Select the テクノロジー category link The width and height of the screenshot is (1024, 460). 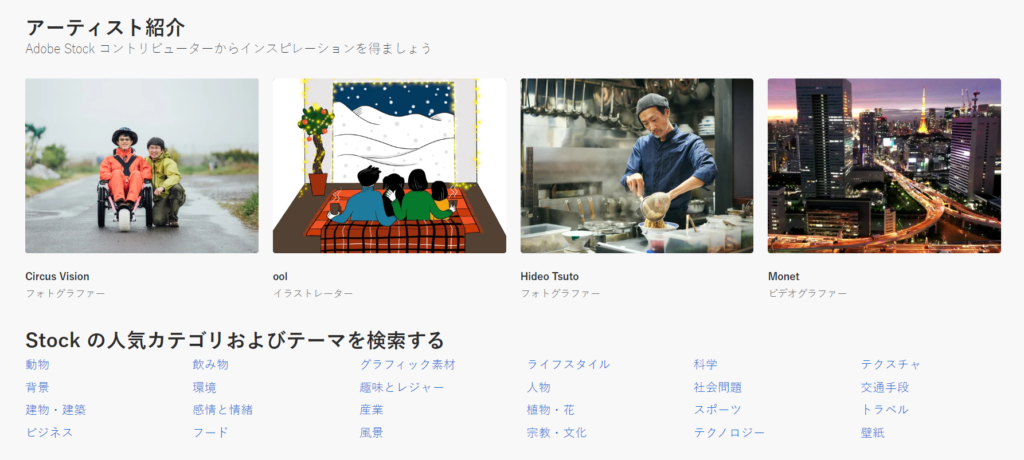pyautogui.click(x=729, y=433)
